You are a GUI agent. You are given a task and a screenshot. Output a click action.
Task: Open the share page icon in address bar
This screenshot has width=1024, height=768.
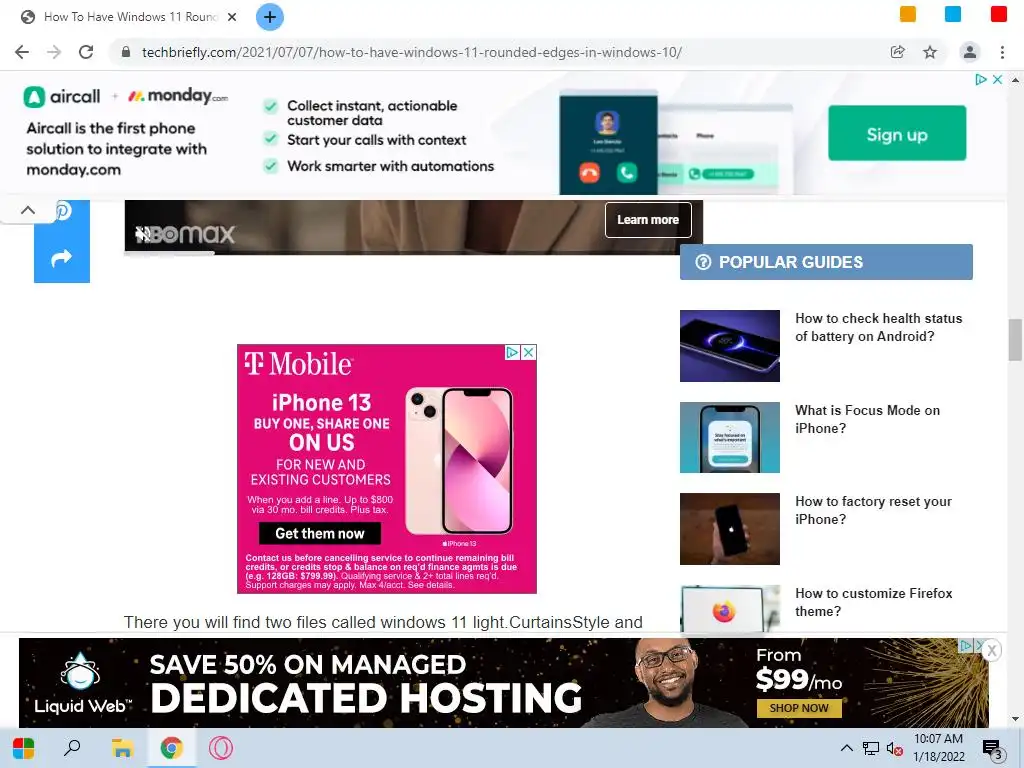[898, 52]
